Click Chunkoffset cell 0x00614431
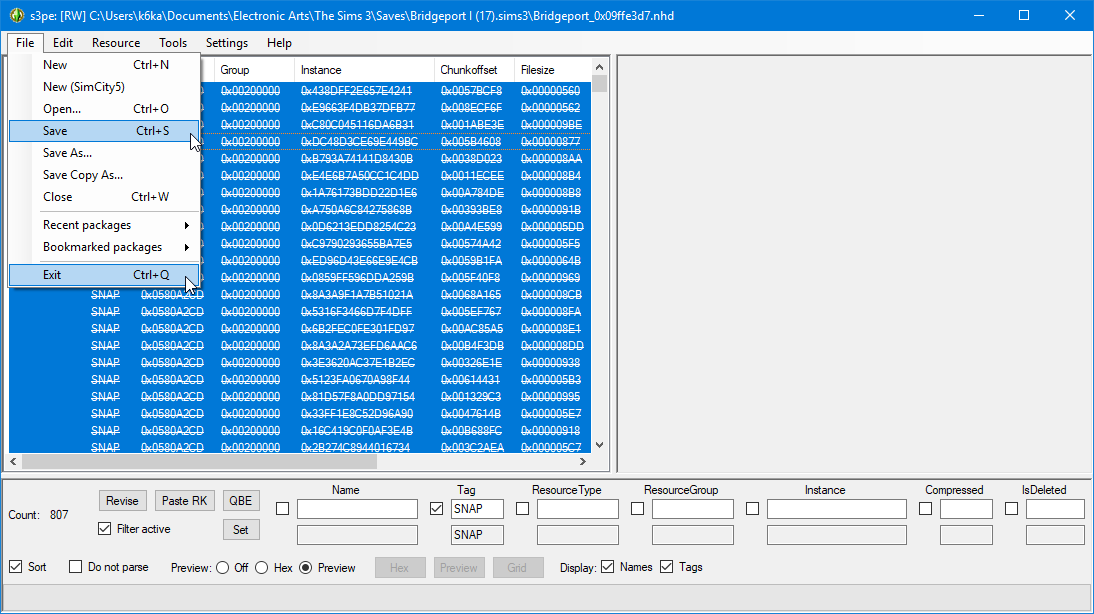This screenshot has width=1094, height=614. [x=470, y=380]
